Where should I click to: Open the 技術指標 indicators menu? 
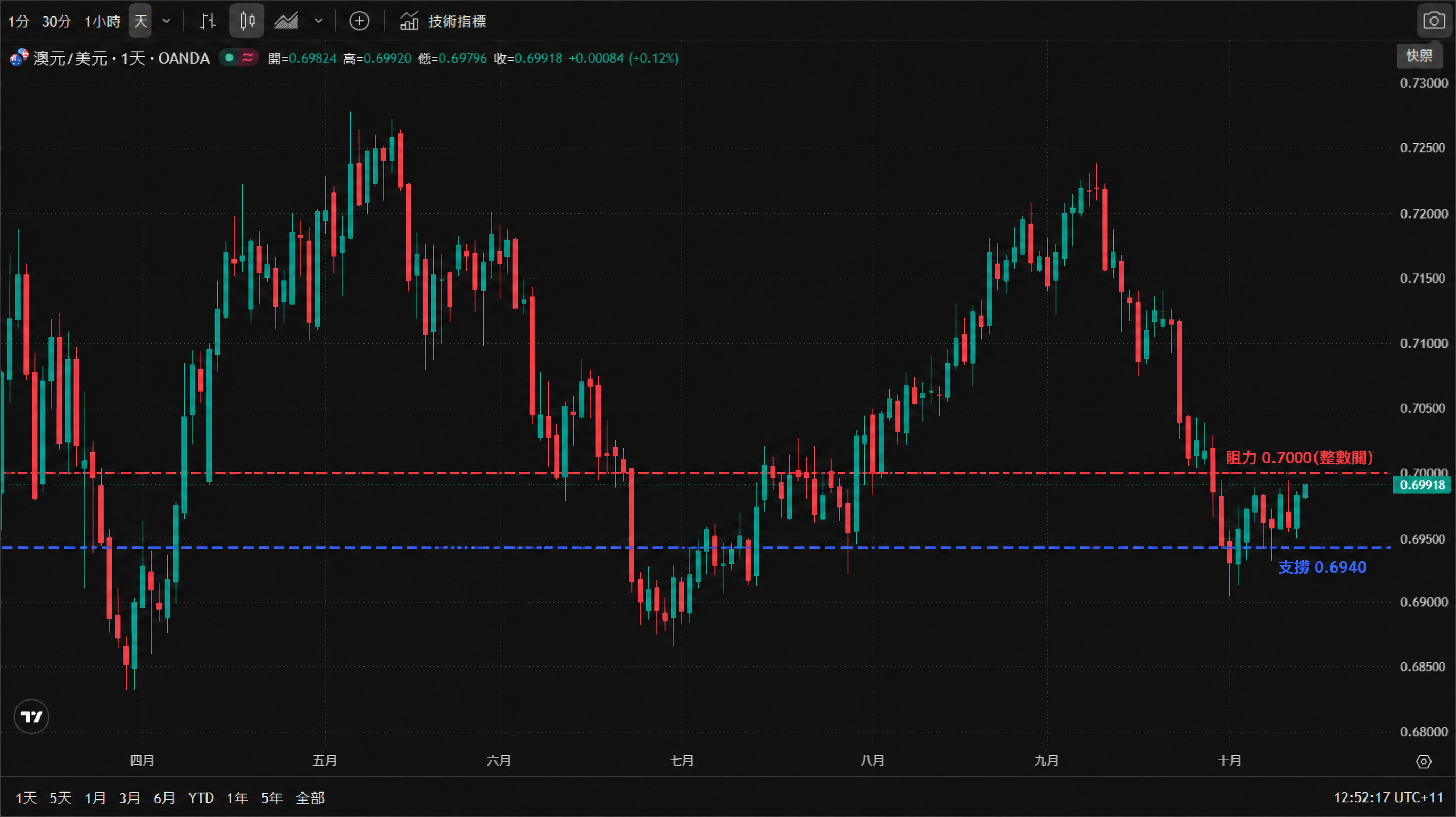click(x=443, y=21)
